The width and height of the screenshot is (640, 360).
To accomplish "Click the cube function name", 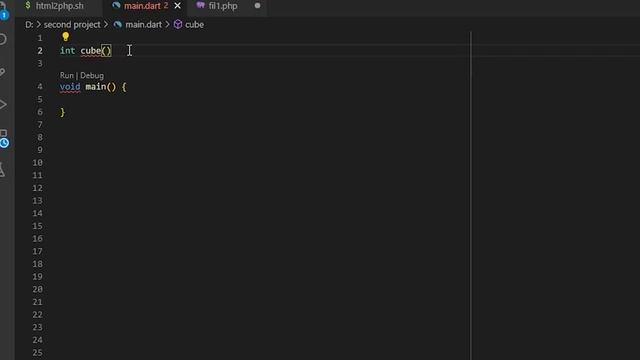I will pyautogui.click(x=91, y=51).
